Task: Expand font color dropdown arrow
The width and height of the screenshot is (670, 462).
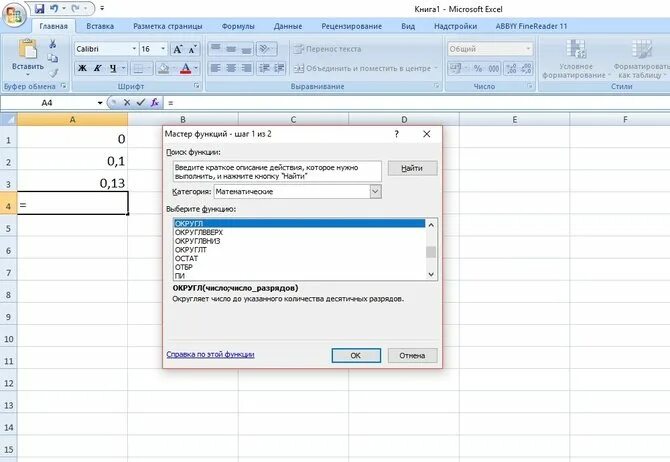Action: click(196, 68)
